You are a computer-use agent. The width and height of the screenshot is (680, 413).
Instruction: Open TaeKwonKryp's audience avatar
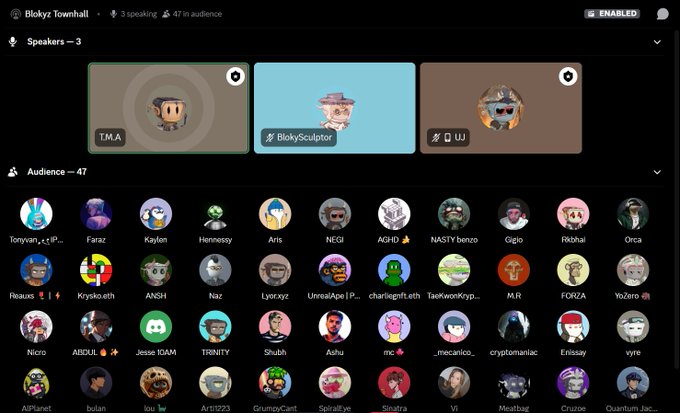tap(454, 270)
